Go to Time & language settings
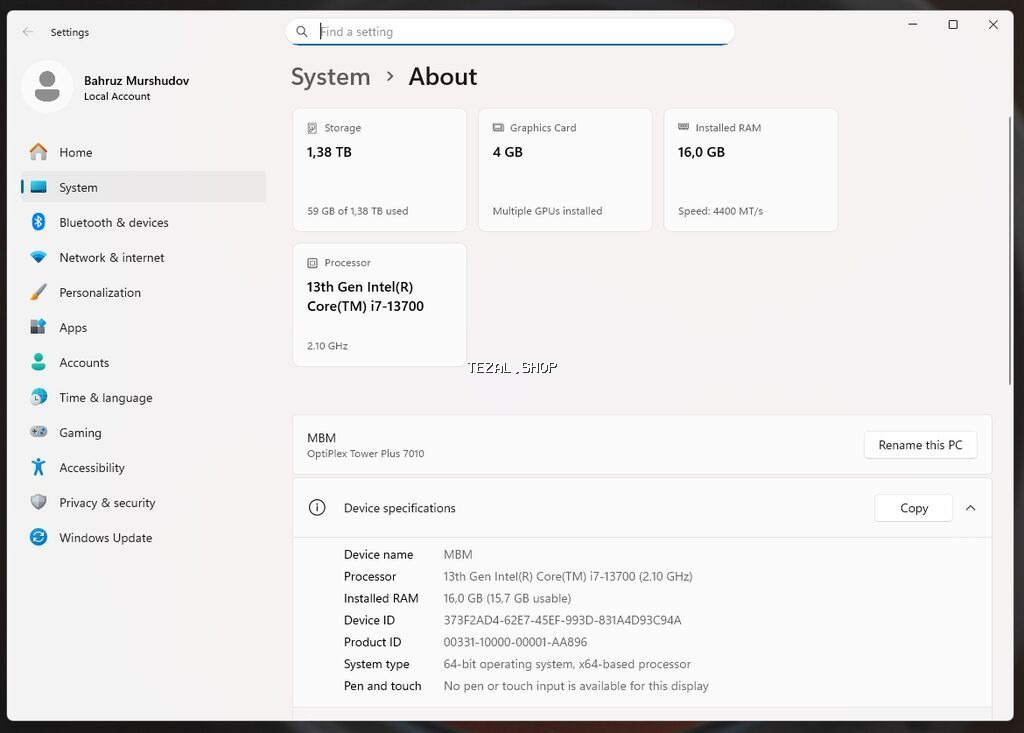The image size is (1024, 733). [x=105, y=397]
